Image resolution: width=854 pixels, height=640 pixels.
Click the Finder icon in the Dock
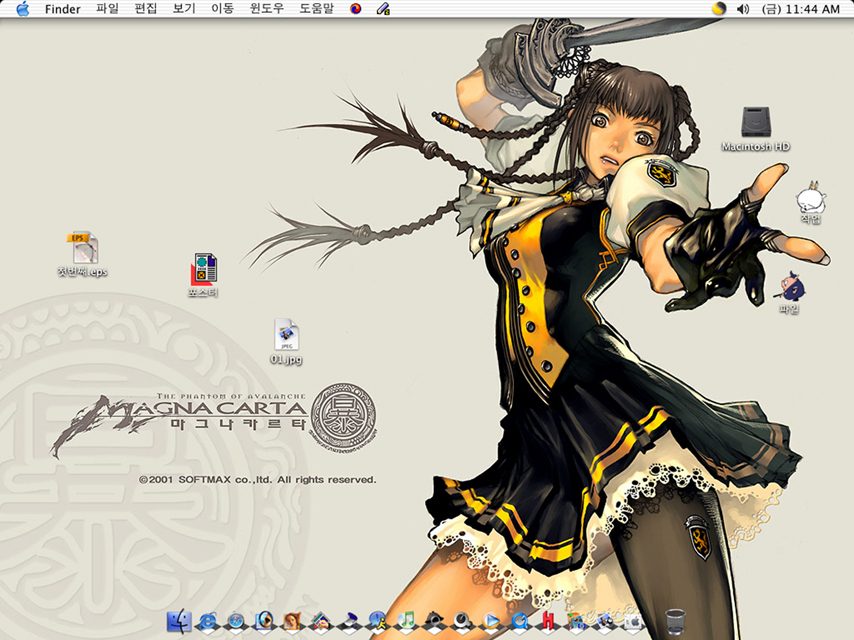179,621
